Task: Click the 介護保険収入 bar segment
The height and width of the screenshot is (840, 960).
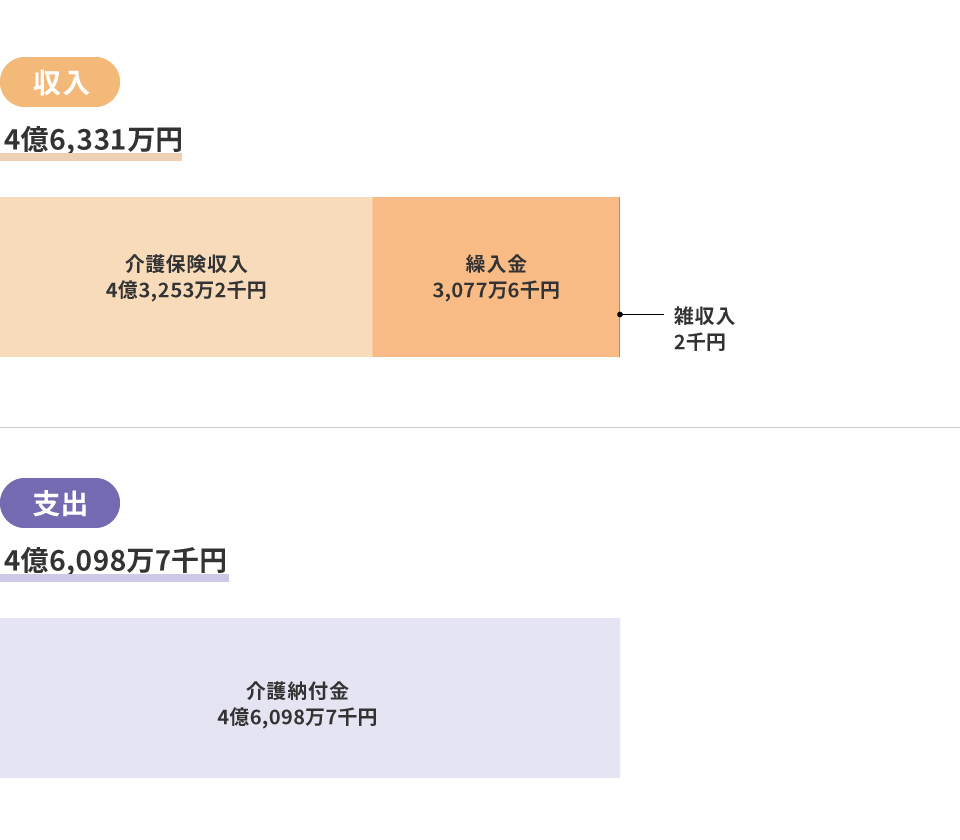Action: 186,277
